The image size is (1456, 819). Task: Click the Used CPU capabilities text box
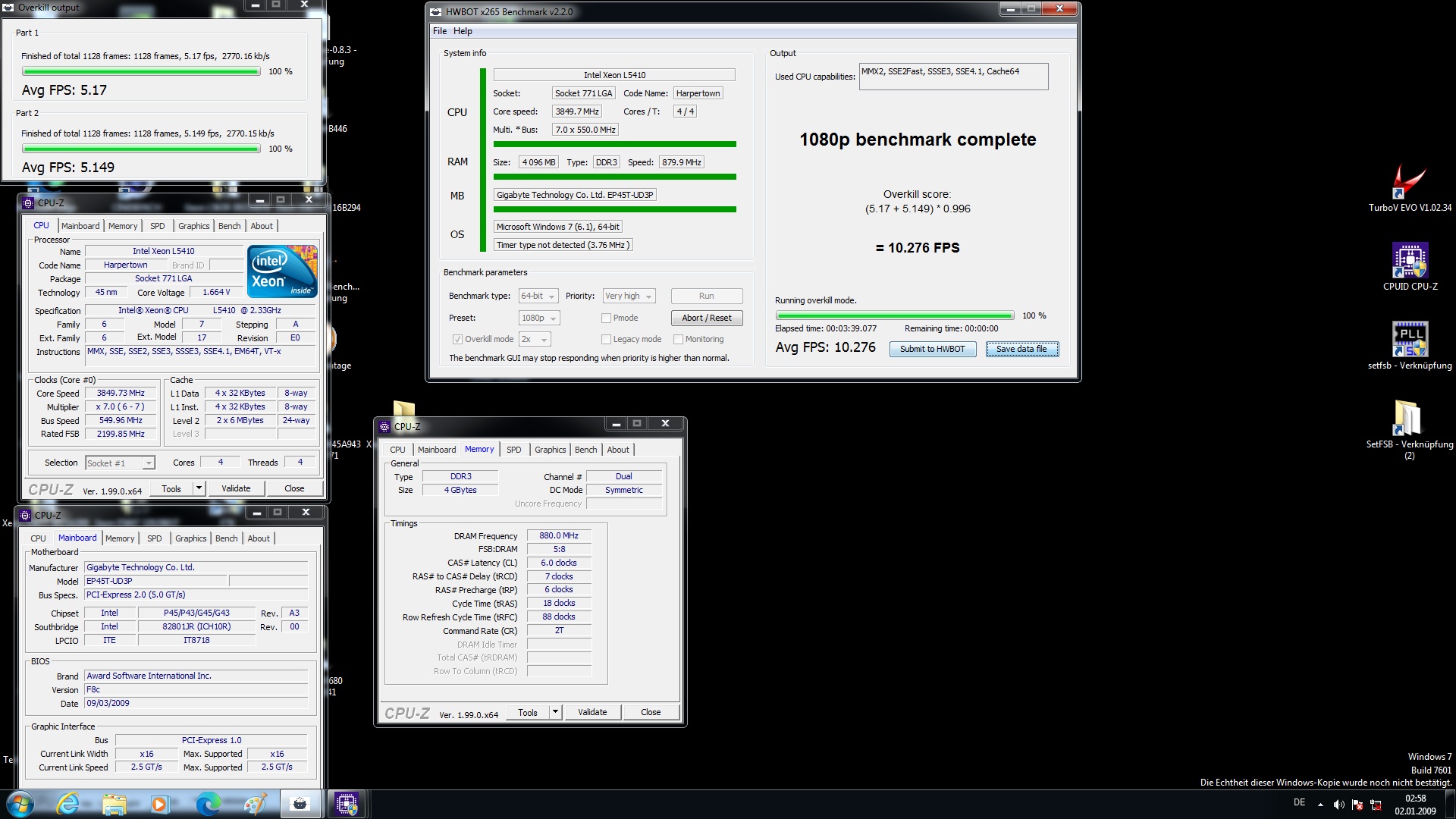tap(953, 77)
